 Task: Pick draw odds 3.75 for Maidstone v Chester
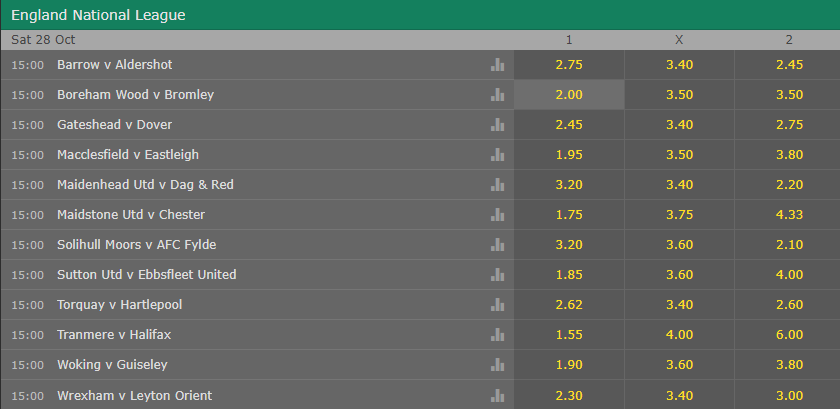click(679, 215)
